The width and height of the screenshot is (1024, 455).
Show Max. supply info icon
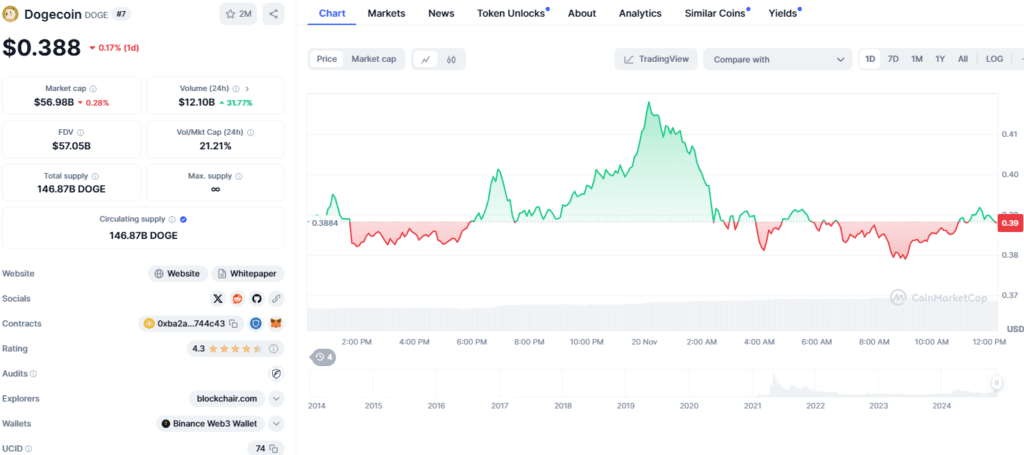(239, 176)
